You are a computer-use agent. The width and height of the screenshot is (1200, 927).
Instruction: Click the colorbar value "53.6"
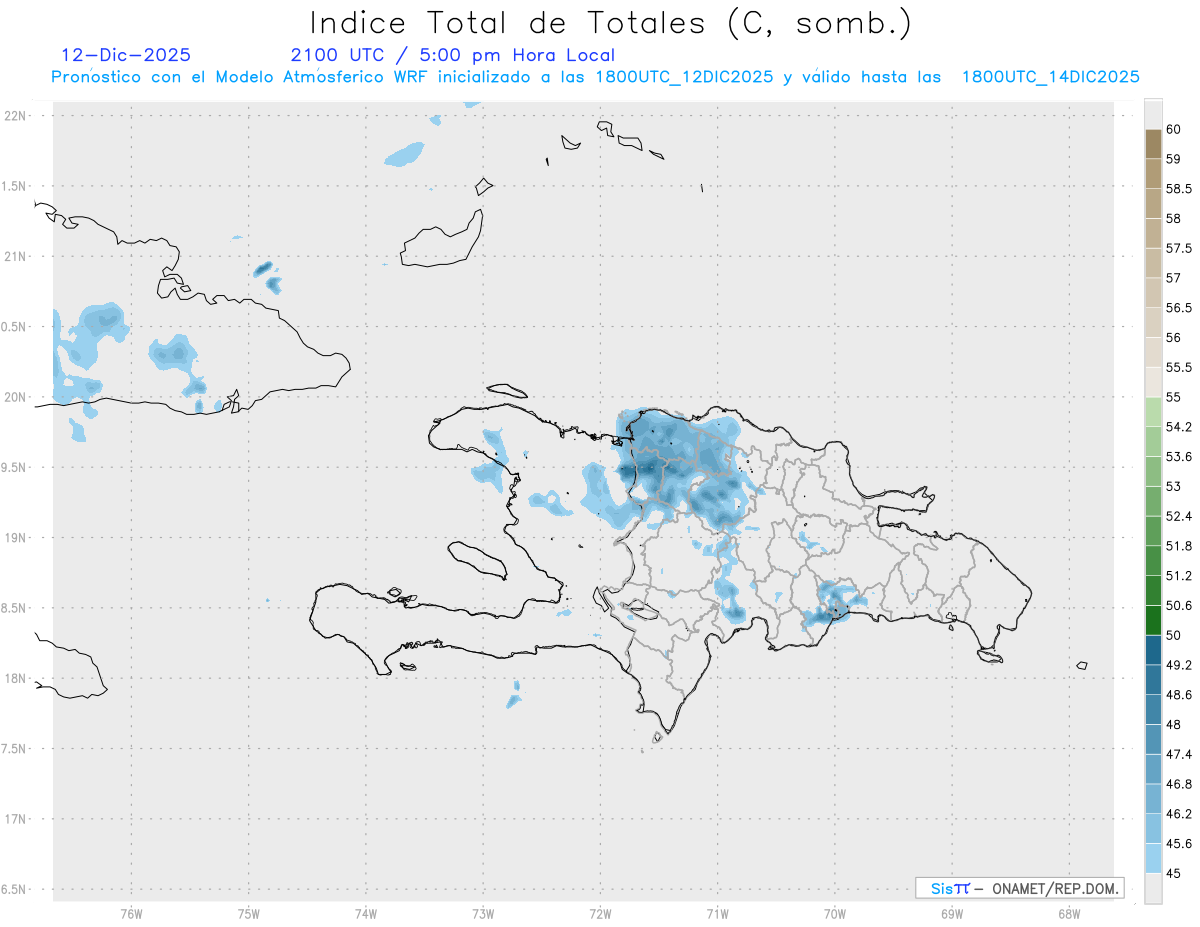click(x=1178, y=457)
